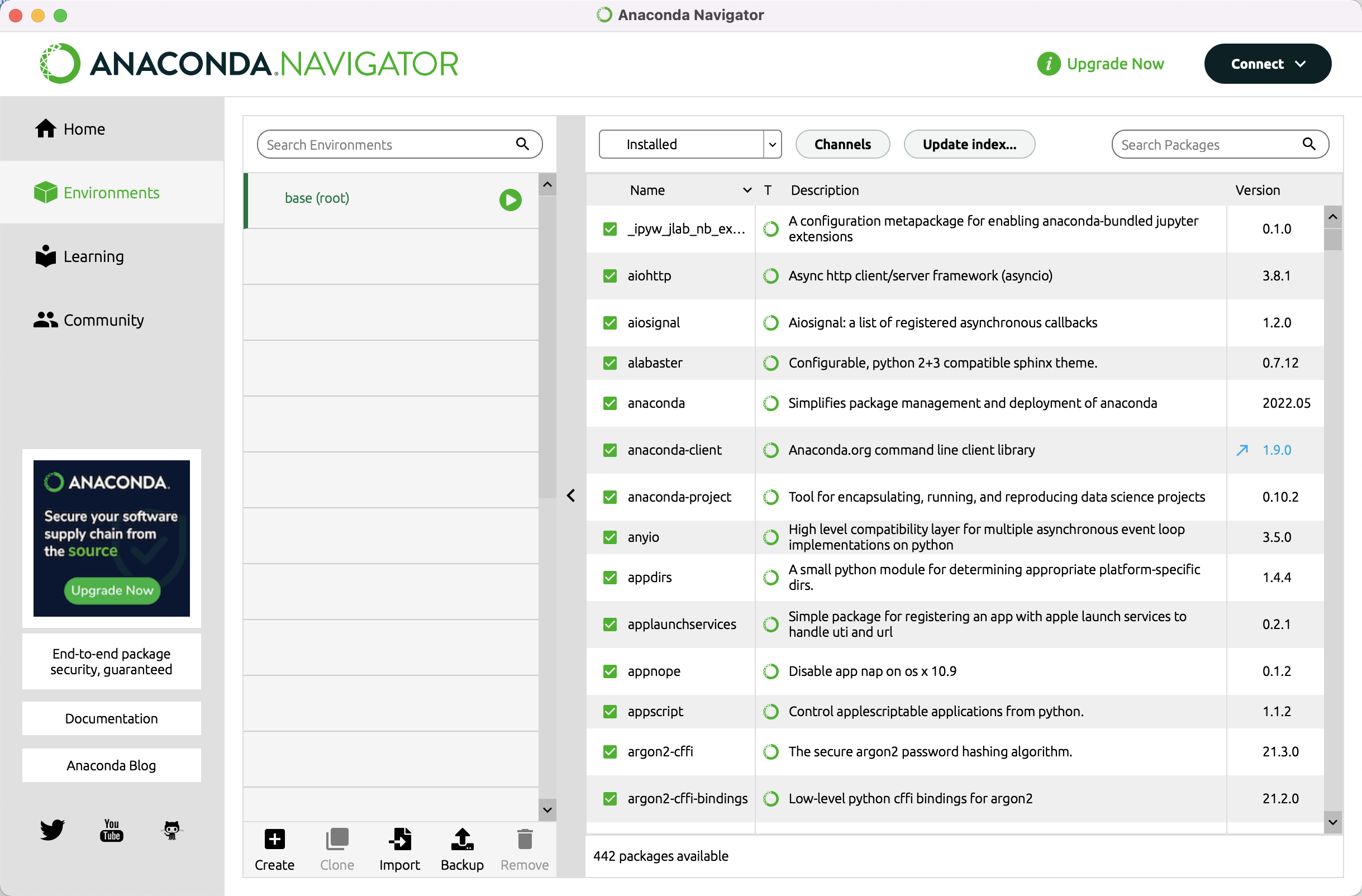
Task: Click Upgrade Now in the Anaconda ad
Action: click(112, 590)
